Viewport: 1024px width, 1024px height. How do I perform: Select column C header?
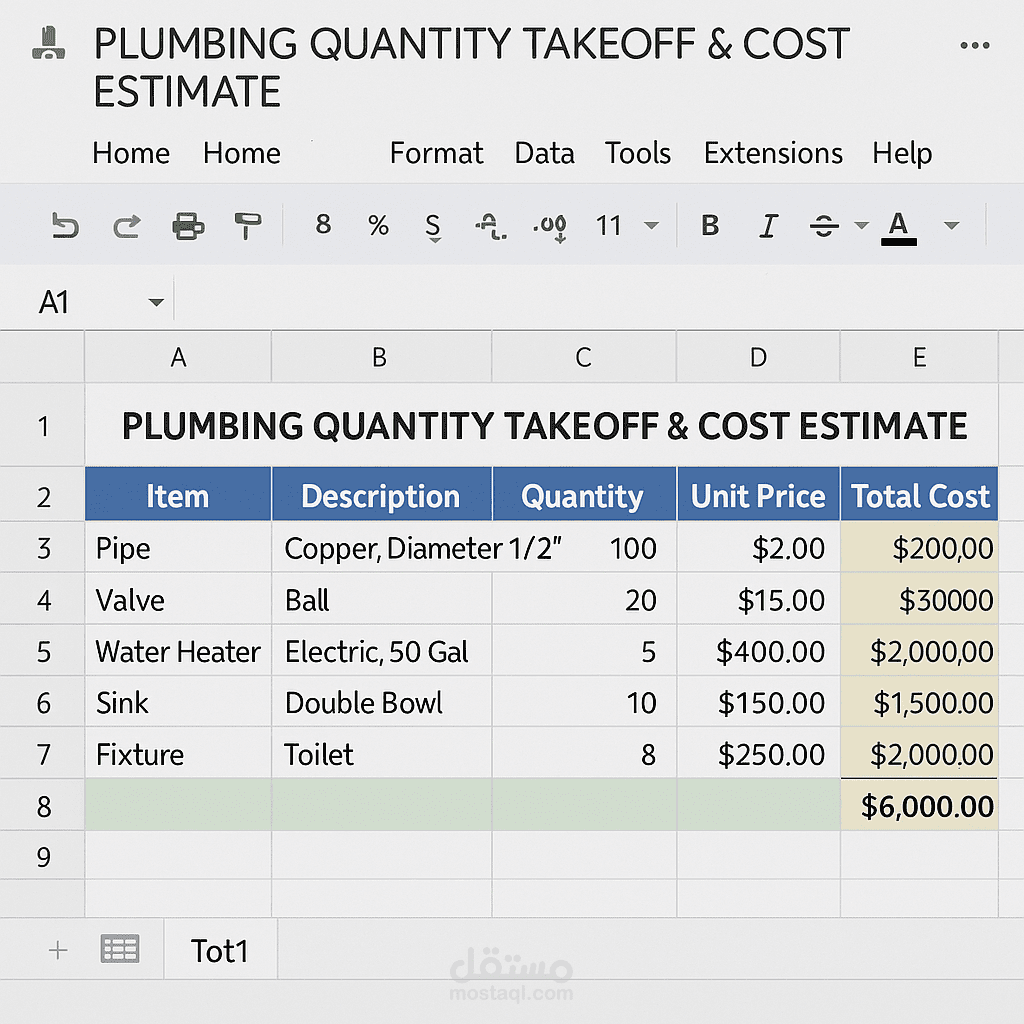[x=584, y=357]
